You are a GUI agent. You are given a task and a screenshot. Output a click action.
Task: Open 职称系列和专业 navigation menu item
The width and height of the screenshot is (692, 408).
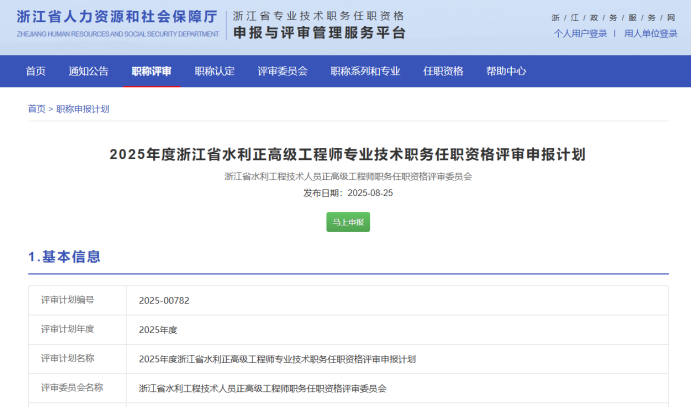(x=365, y=71)
